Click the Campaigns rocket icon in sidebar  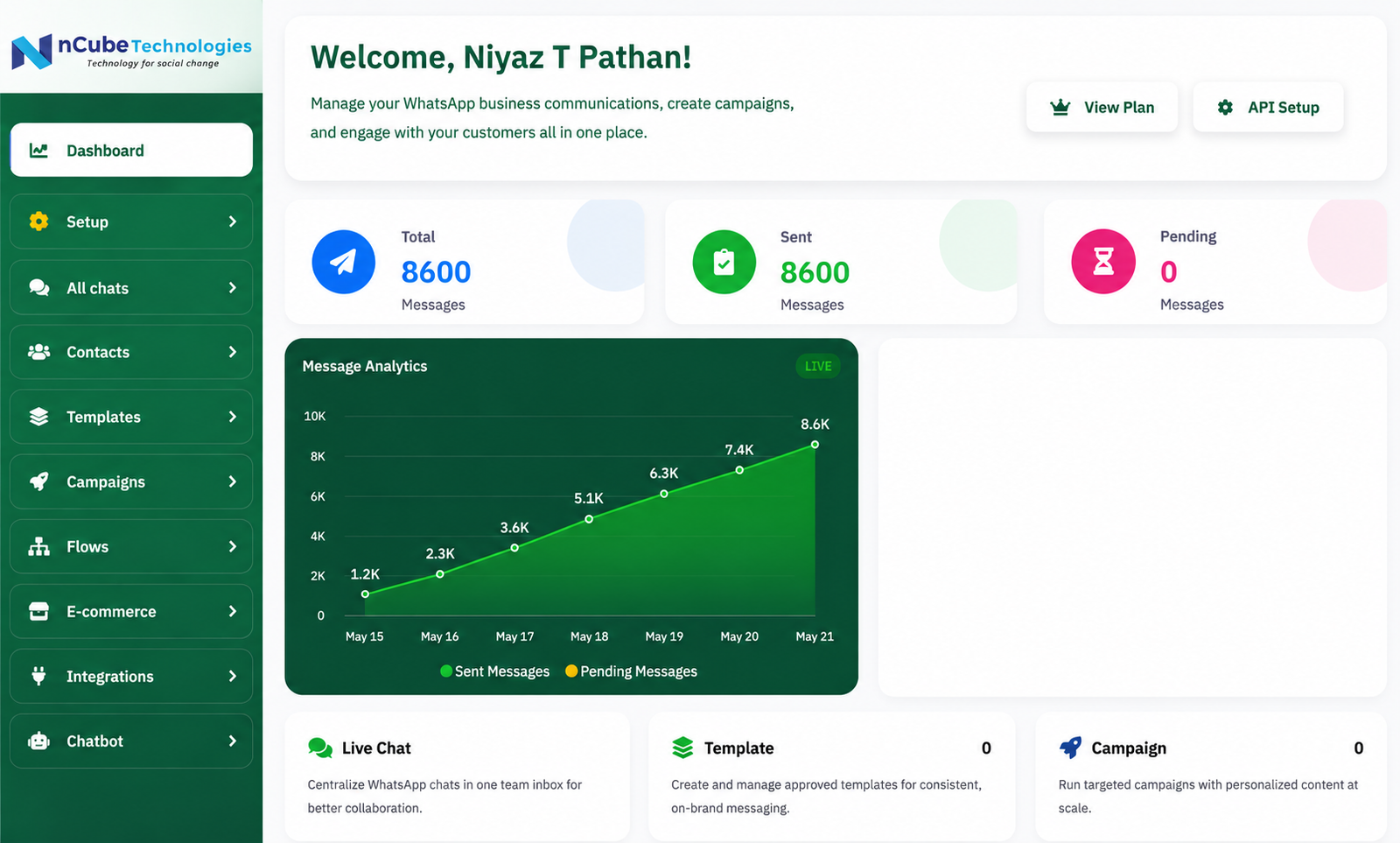38,481
